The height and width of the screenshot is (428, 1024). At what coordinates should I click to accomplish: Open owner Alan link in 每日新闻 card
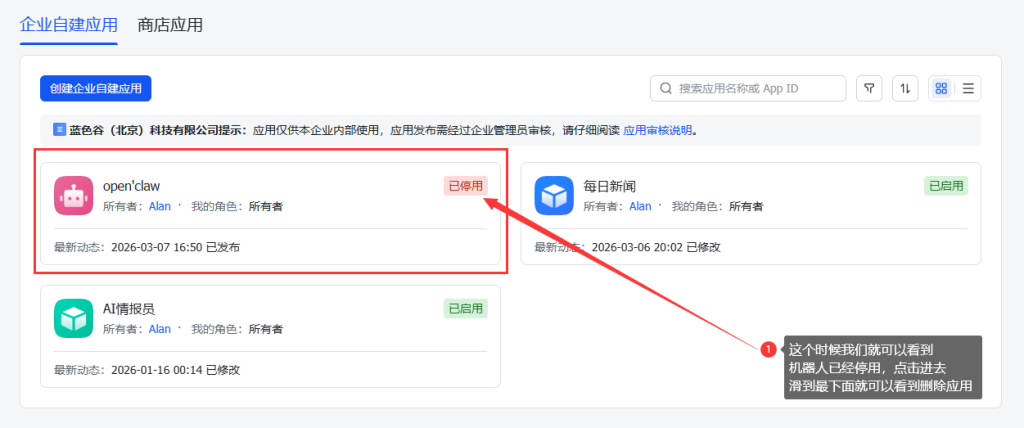coord(640,206)
